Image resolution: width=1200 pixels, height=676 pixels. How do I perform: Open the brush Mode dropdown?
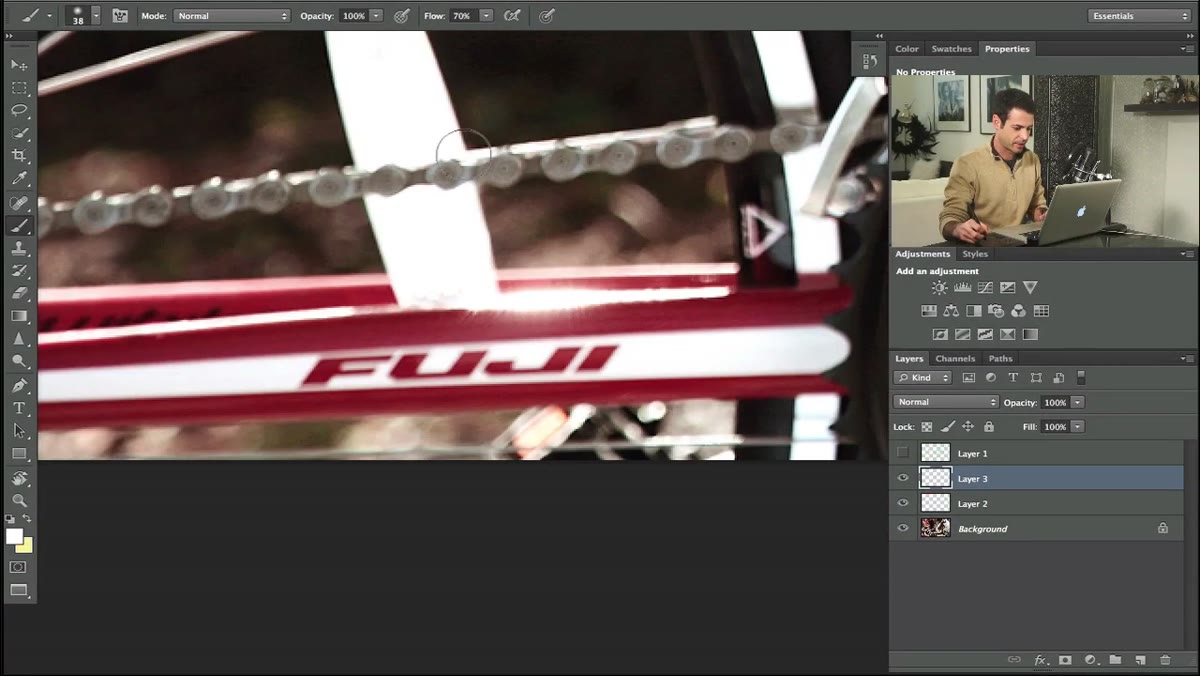pyautogui.click(x=232, y=16)
